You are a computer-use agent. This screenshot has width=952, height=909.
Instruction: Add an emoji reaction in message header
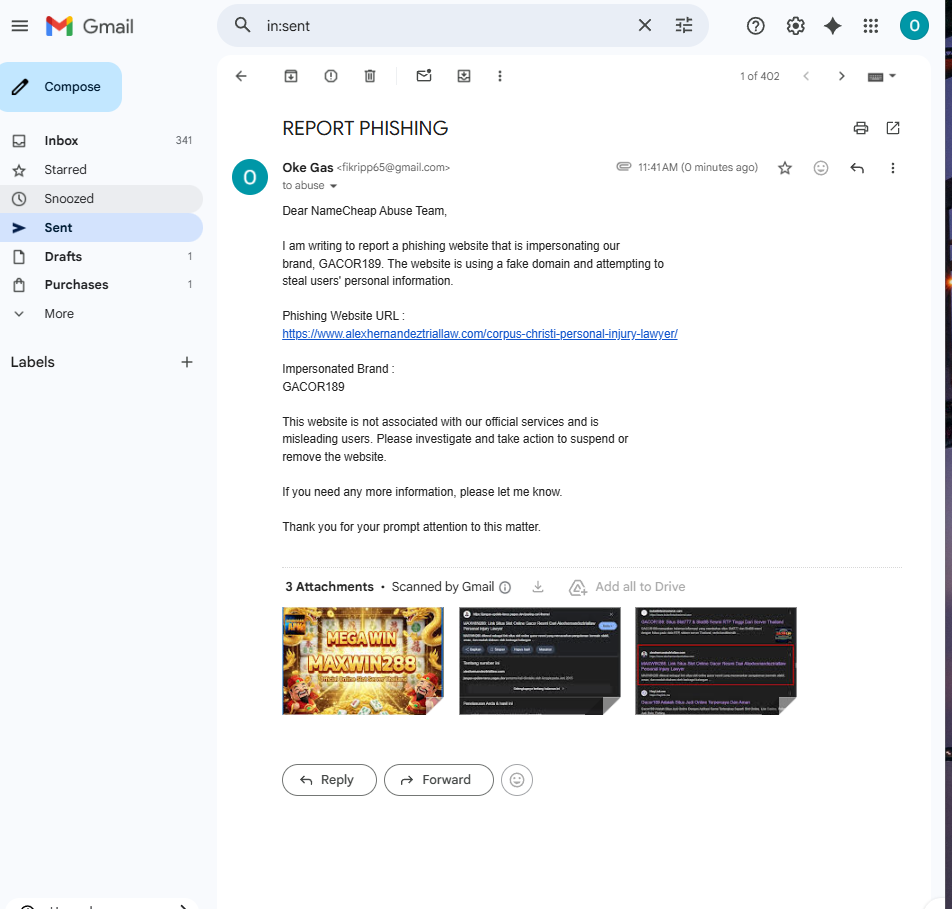point(820,168)
